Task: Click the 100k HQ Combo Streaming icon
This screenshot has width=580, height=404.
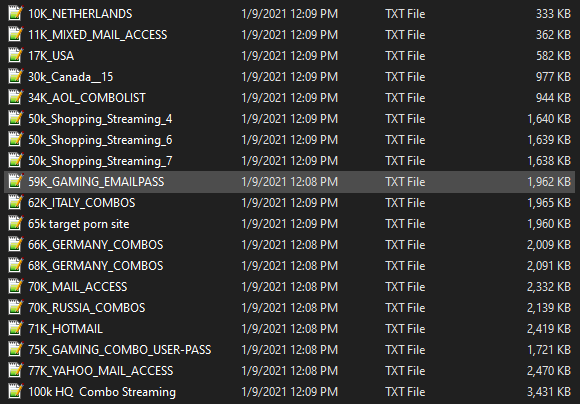Action: click(x=16, y=391)
